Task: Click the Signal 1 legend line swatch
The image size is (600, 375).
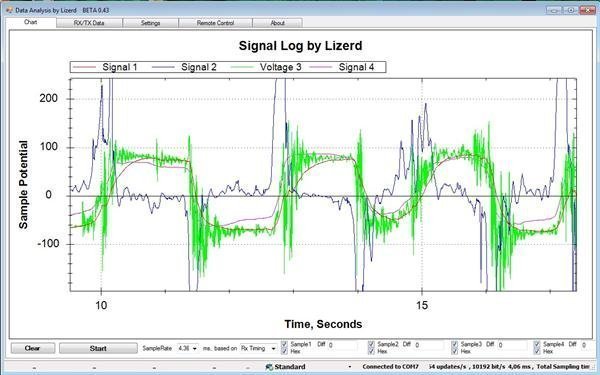Action: tap(85, 67)
